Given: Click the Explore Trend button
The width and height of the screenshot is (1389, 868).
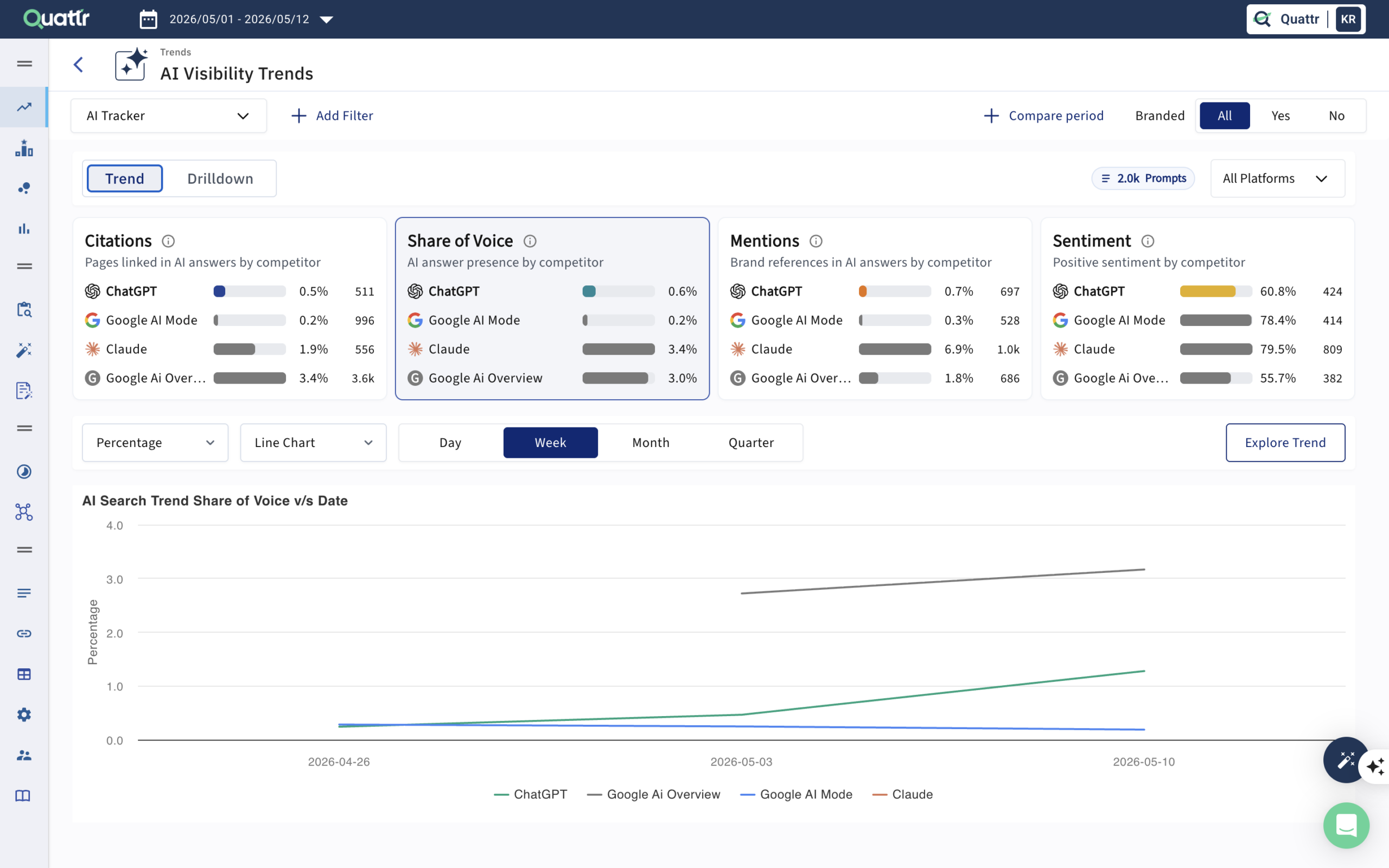Looking at the screenshot, I should coord(1285,443).
